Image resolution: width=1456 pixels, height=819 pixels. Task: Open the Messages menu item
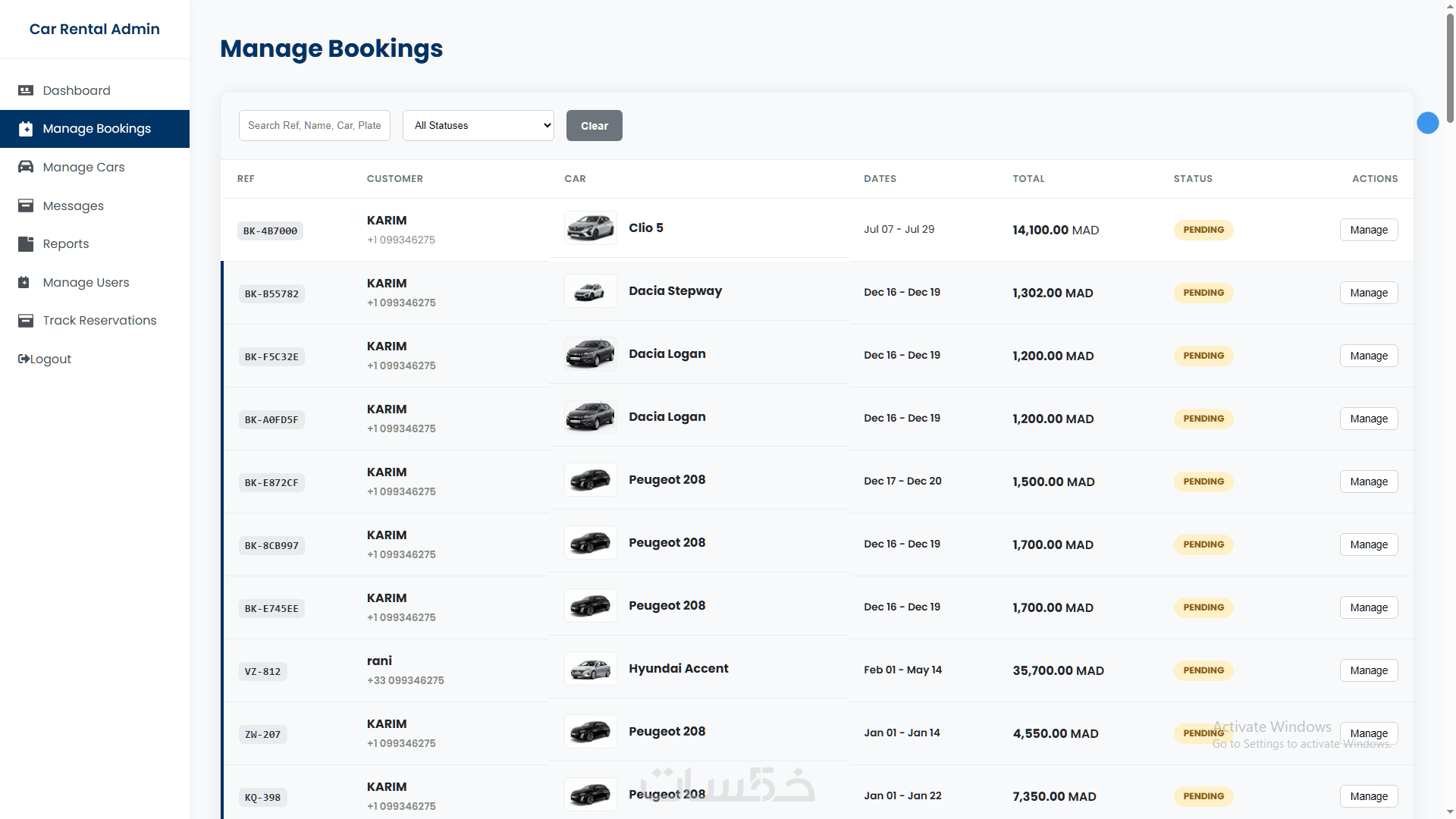click(73, 206)
